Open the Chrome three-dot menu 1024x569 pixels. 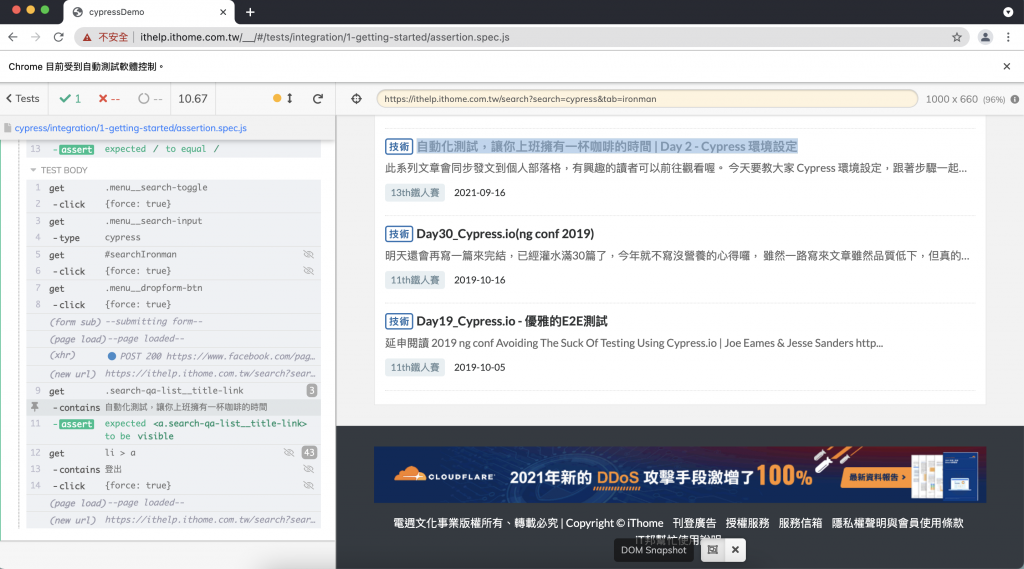click(1008, 37)
